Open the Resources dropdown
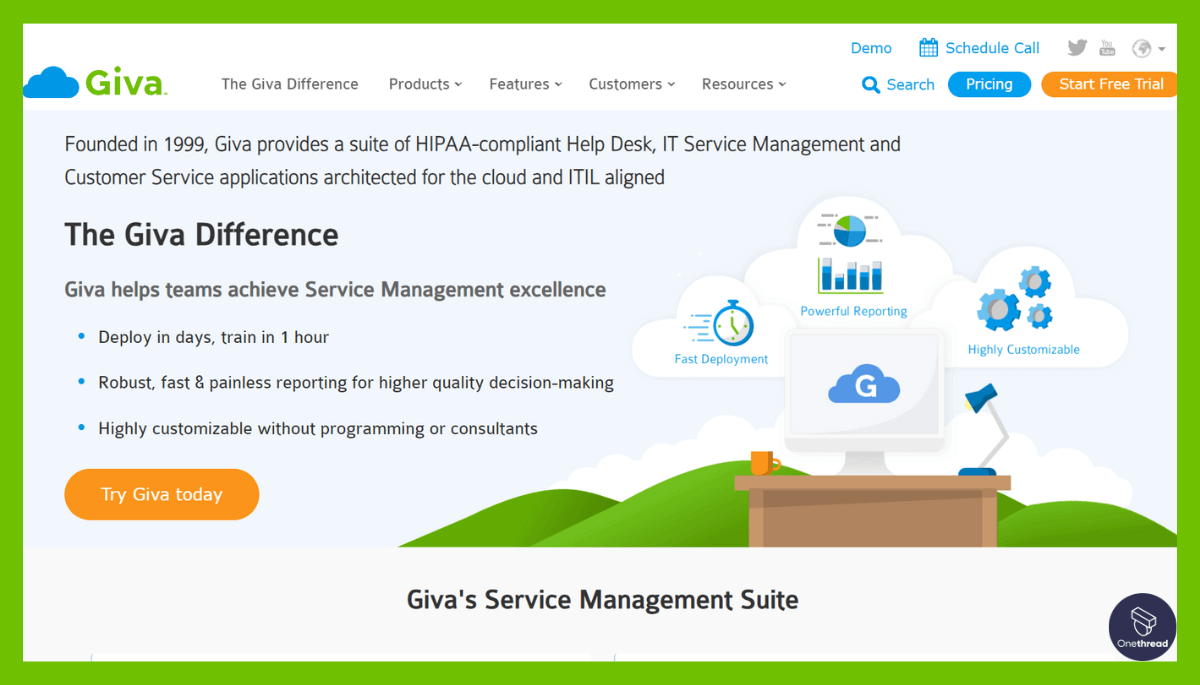The height and width of the screenshot is (685, 1200). [x=742, y=84]
